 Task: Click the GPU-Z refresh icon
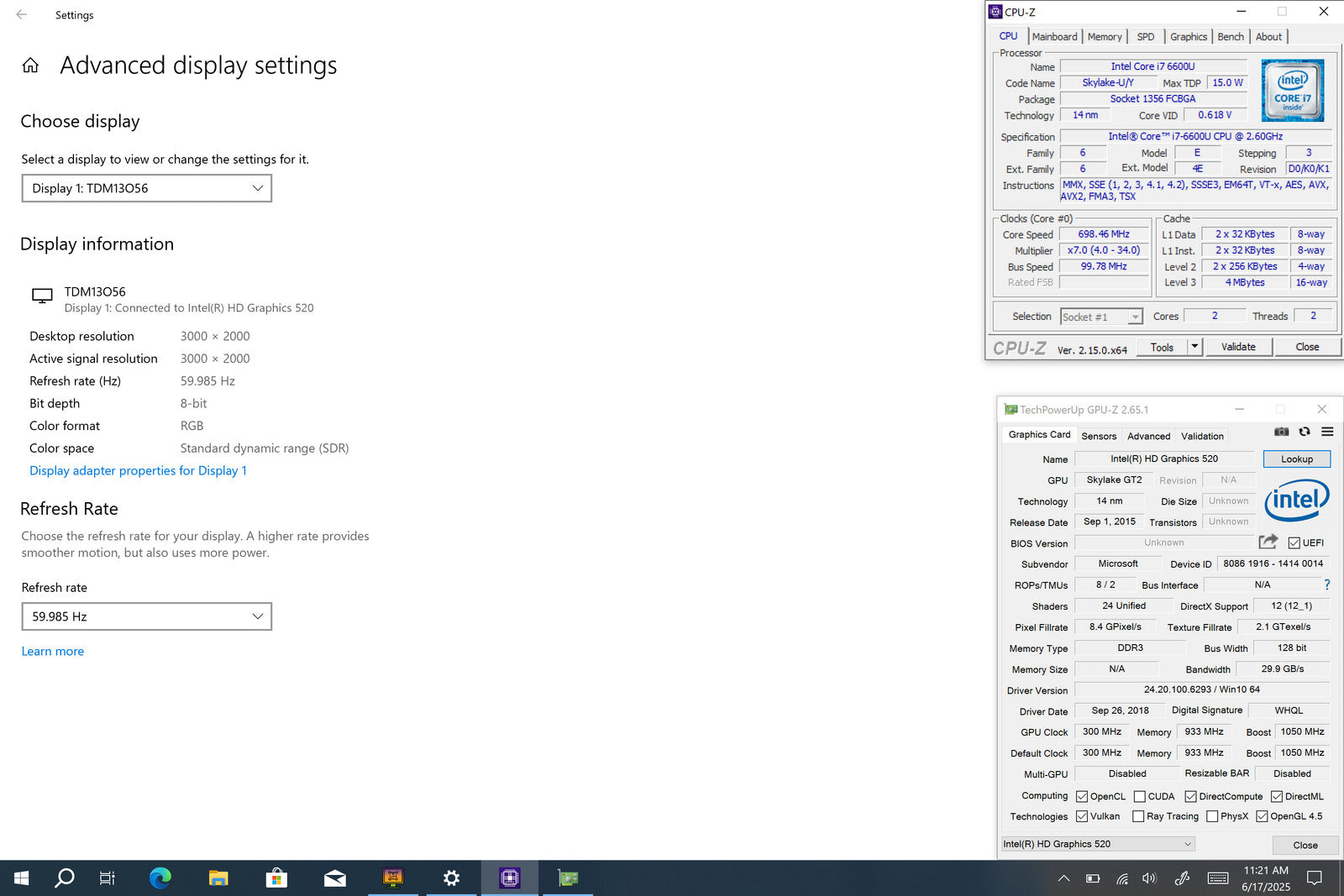[1305, 432]
